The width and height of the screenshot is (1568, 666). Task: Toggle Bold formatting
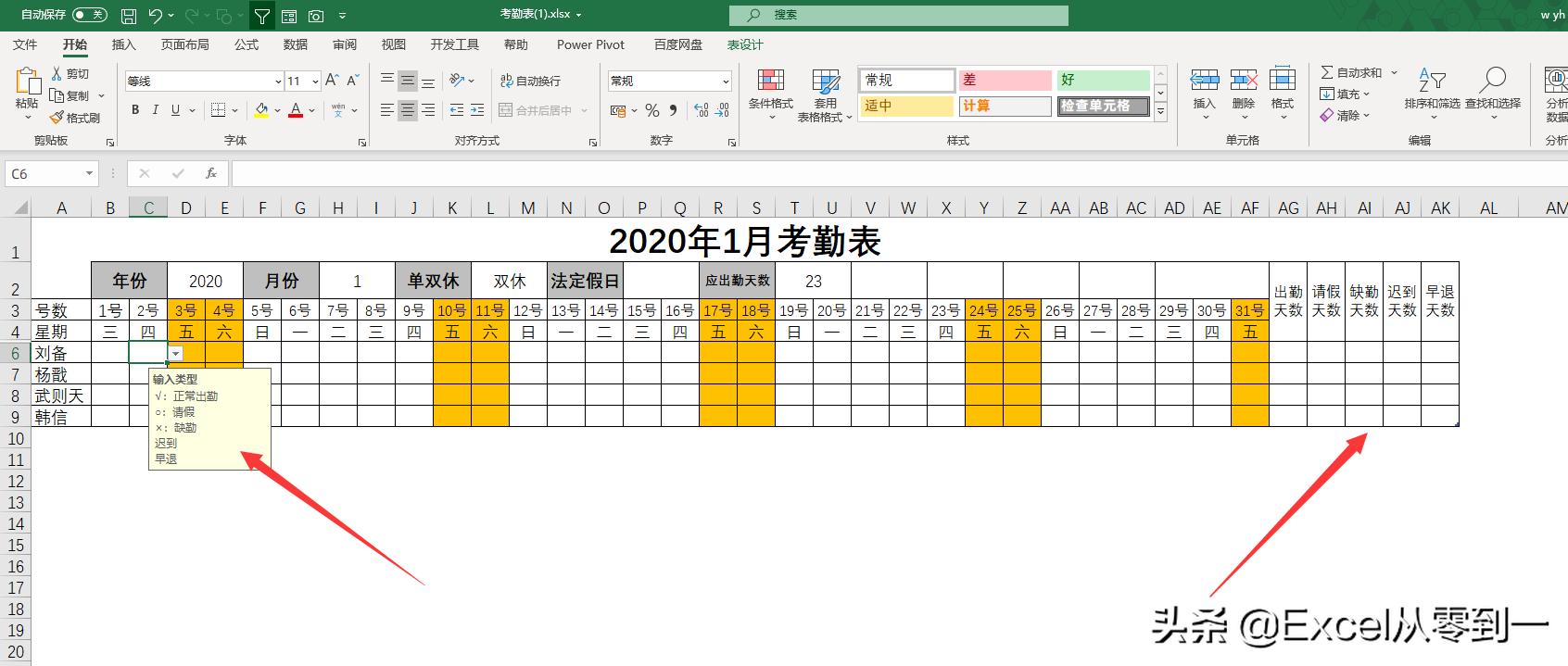click(x=135, y=110)
